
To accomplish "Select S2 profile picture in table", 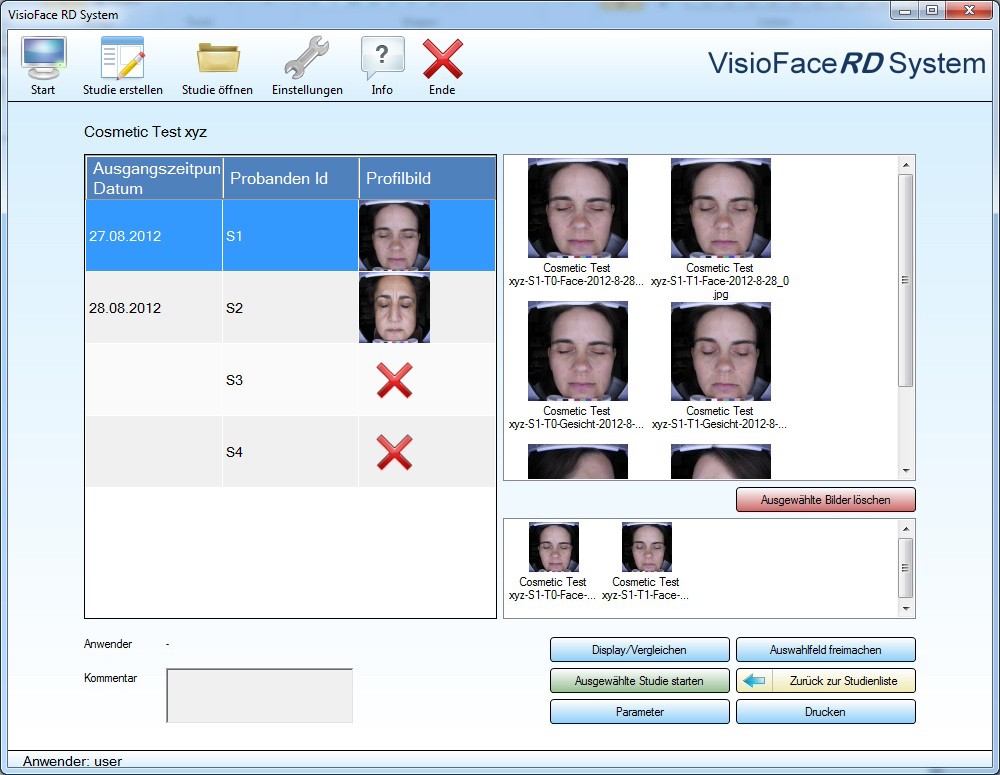I will pyautogui.click(x=394, y=307).
